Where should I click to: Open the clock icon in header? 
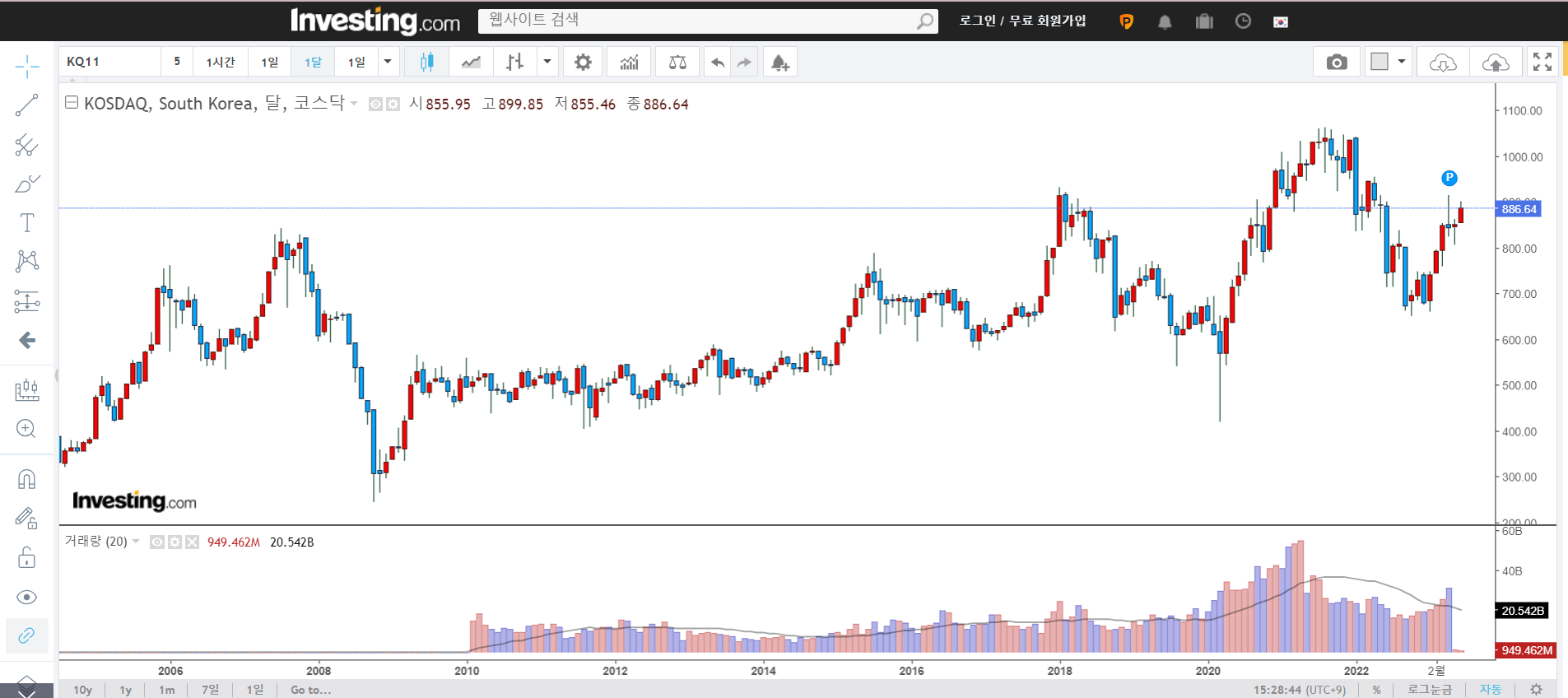pos(1243,21)
